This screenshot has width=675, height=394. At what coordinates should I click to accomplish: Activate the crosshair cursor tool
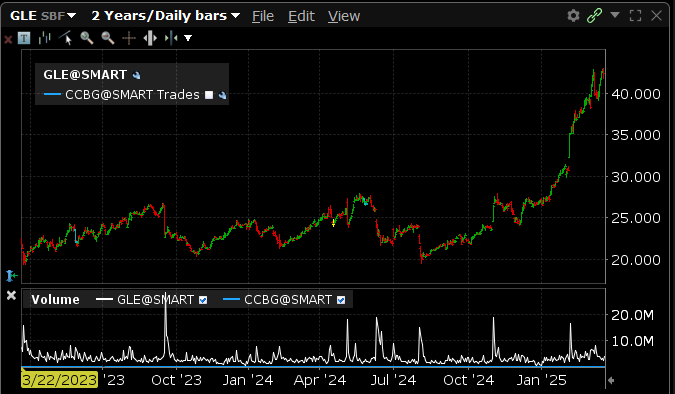click(x=129, y=38)
